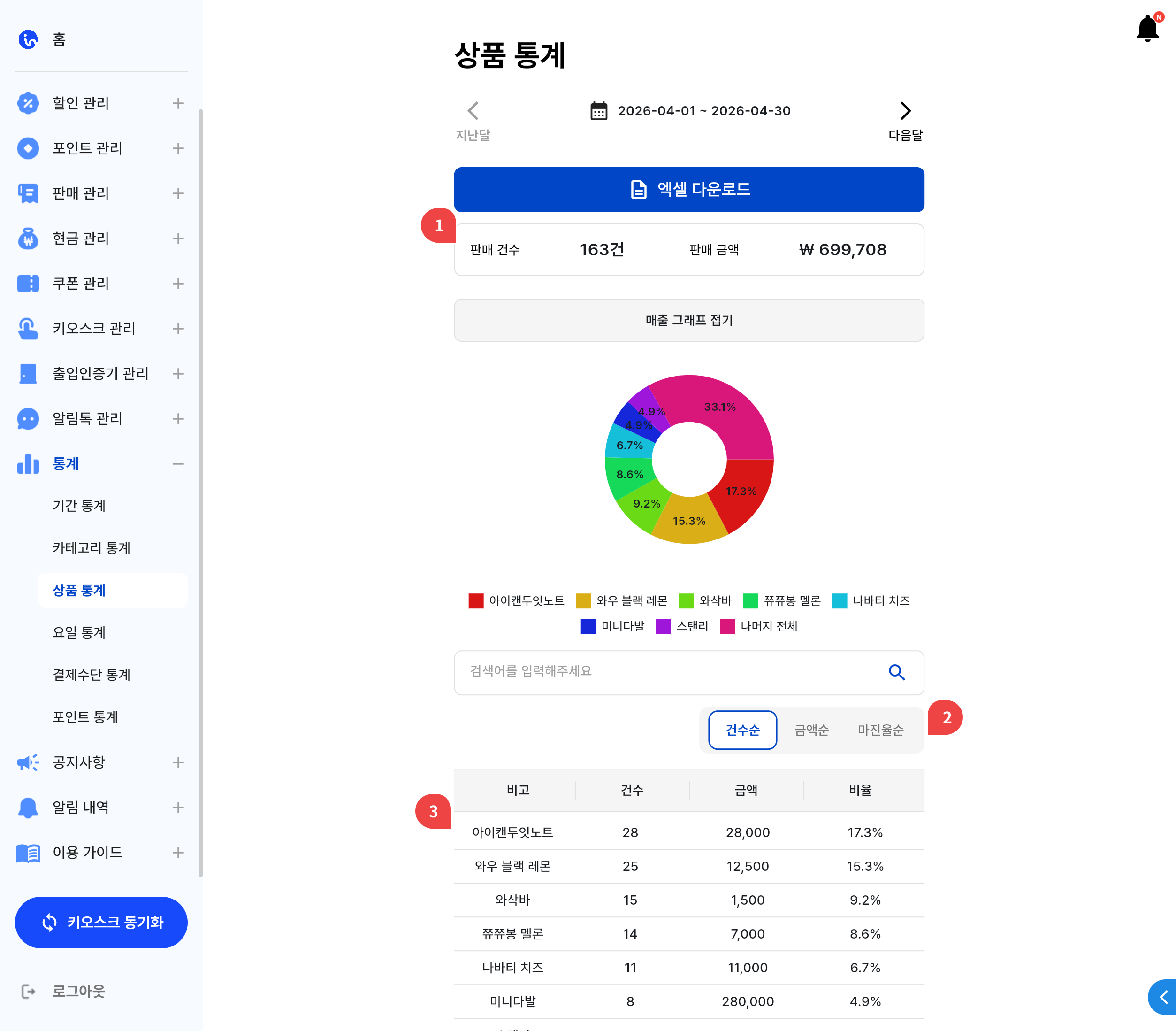Click the red 아이캔두잇노트 legend swatch
Image resolution: width=1176 pixels, height=1031 pixels.
(x=475, y=600)
